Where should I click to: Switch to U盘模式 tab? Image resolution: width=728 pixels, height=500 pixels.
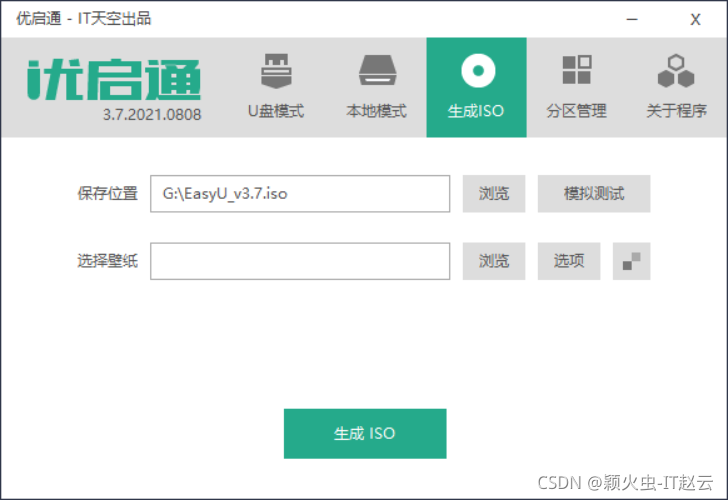click(x=276, y=87)
